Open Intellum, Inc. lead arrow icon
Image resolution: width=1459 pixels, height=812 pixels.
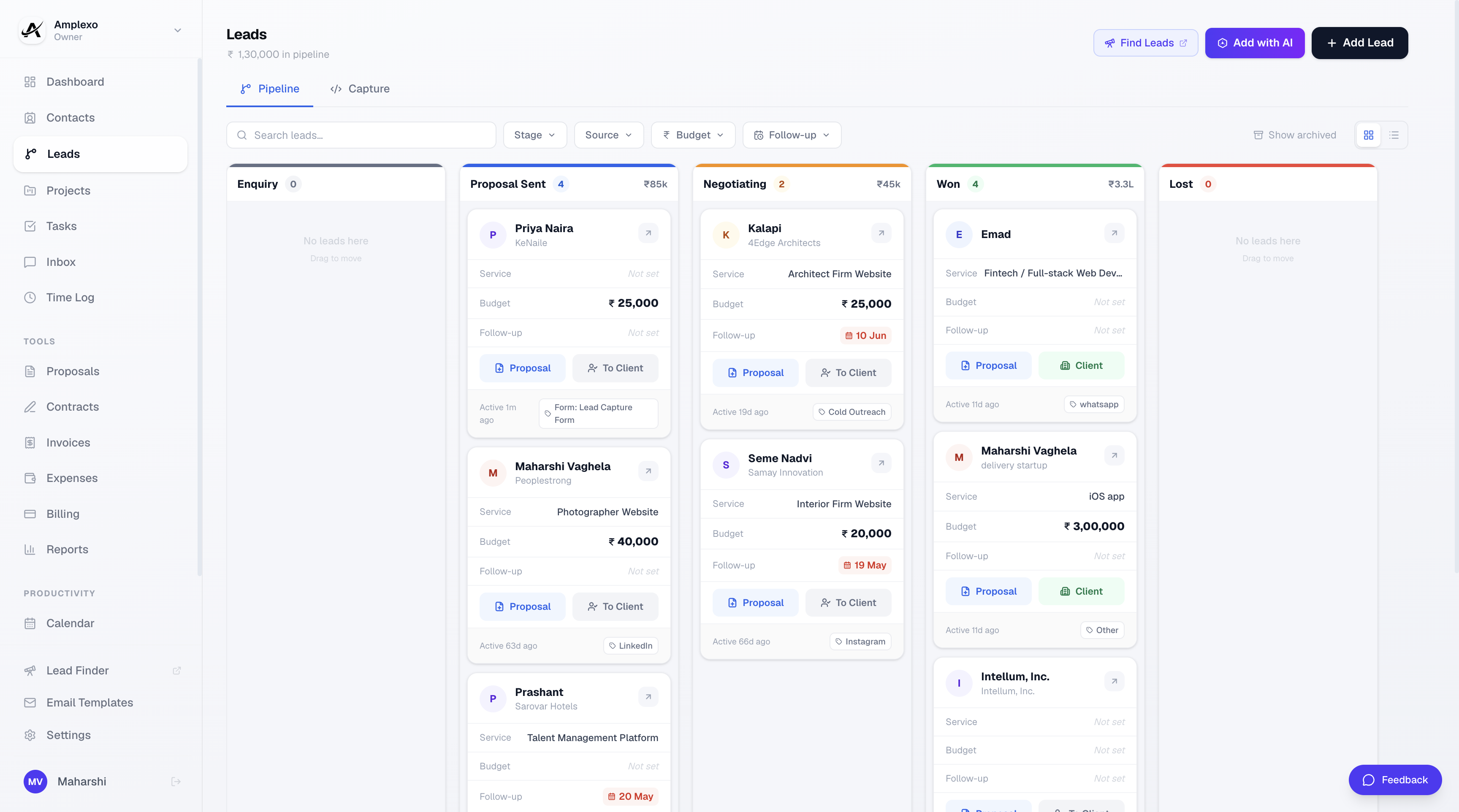coord(1114,681)
